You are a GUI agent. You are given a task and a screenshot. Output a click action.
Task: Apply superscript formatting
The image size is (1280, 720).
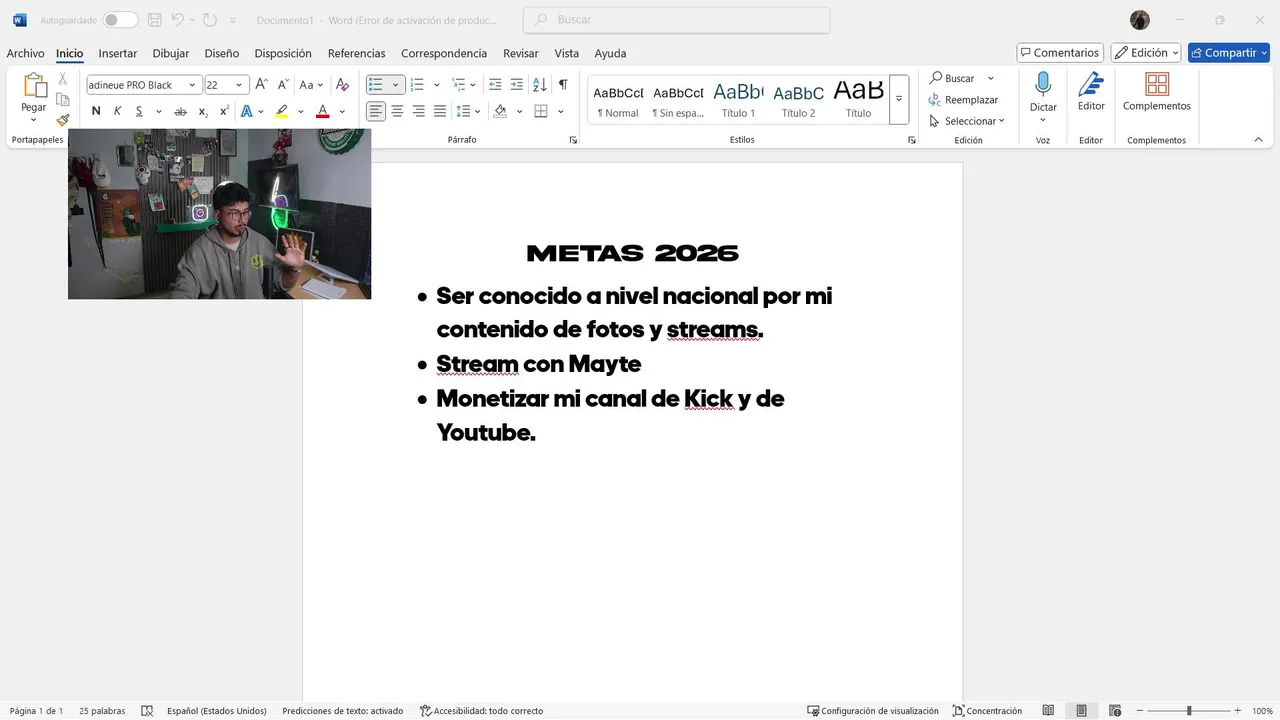point(224,111)
